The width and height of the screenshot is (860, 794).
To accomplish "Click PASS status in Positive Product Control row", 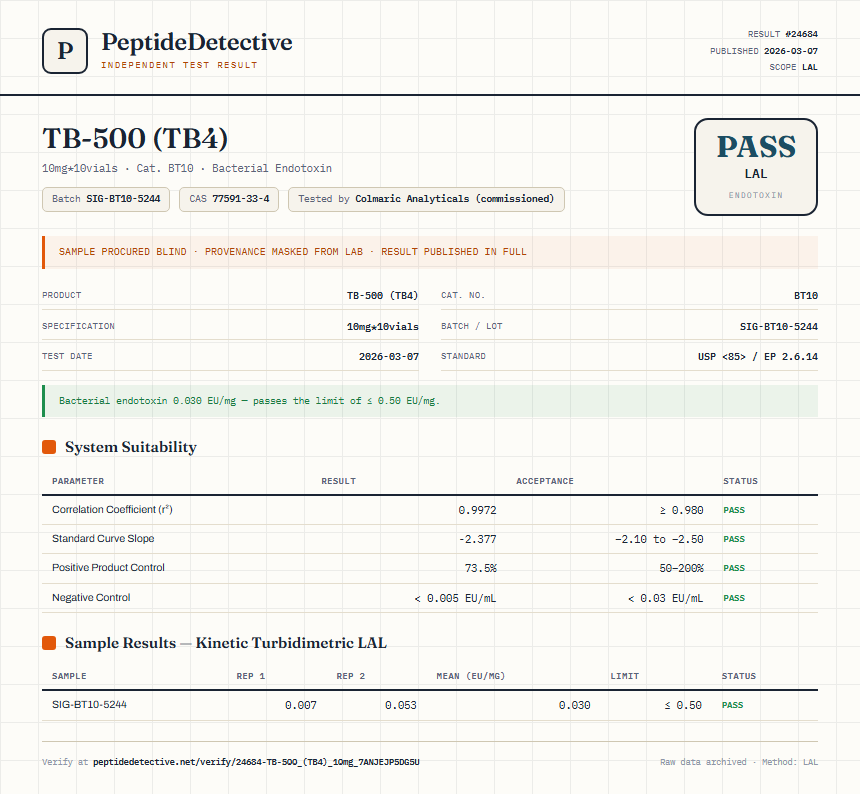I will point(734,569).
